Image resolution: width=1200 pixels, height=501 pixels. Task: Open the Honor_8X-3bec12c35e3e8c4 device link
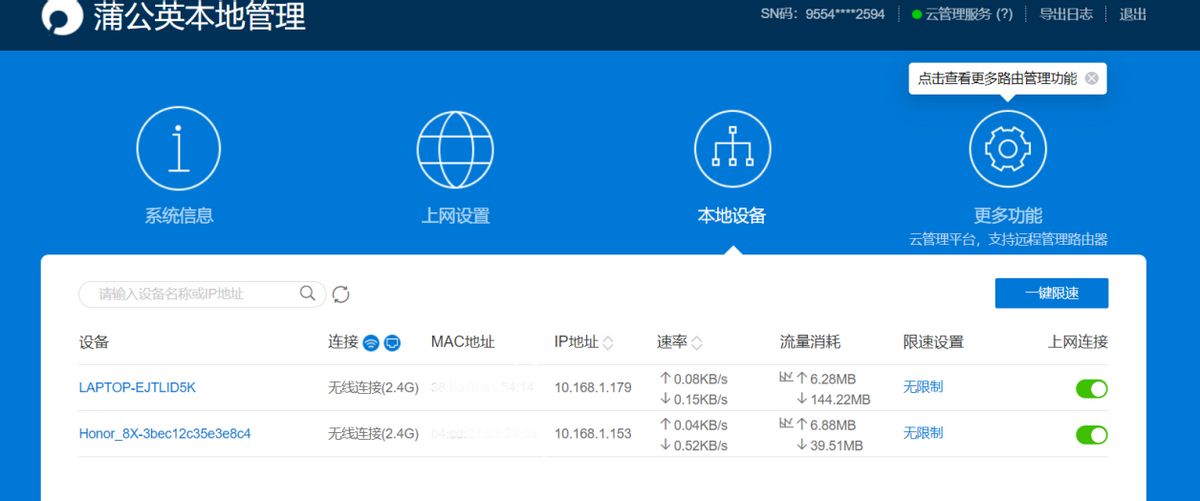pos(165,433)
